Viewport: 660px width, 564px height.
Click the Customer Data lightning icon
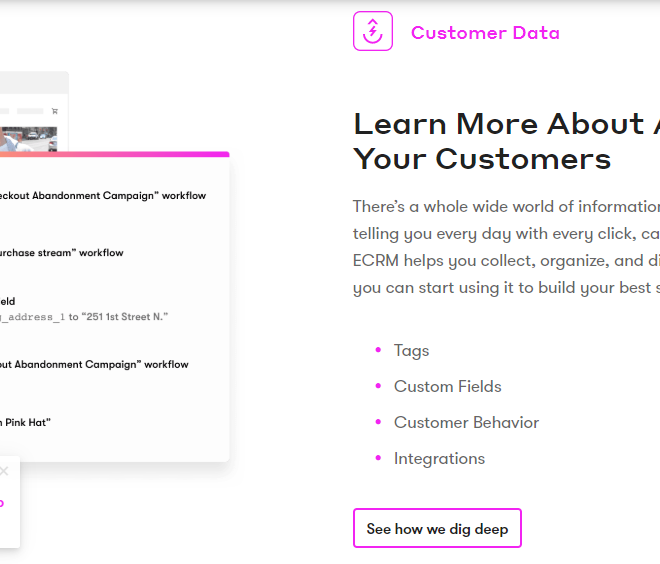tap(373, 31)
